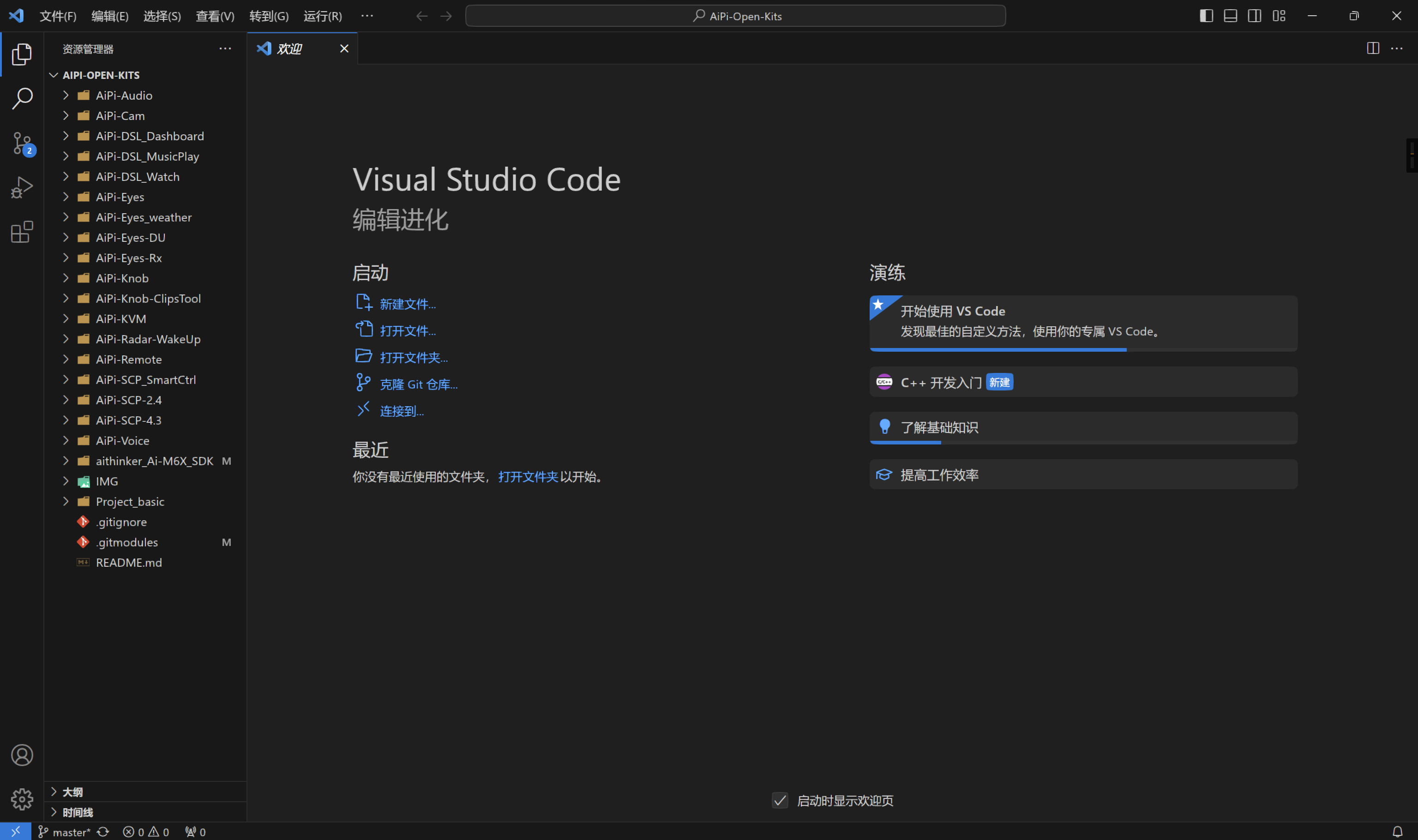Image resolution: width=1418 pixels, height=840 pixels.
Task: Toggle the bottom panel layout icon
Action: 1230,16
